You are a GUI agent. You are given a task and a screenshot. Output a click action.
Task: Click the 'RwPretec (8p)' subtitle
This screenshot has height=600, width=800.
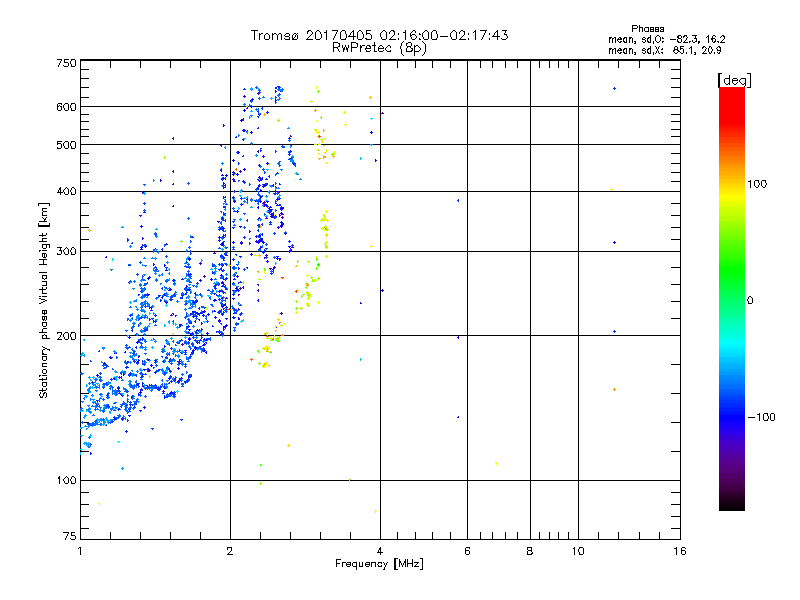click(379, 48)
